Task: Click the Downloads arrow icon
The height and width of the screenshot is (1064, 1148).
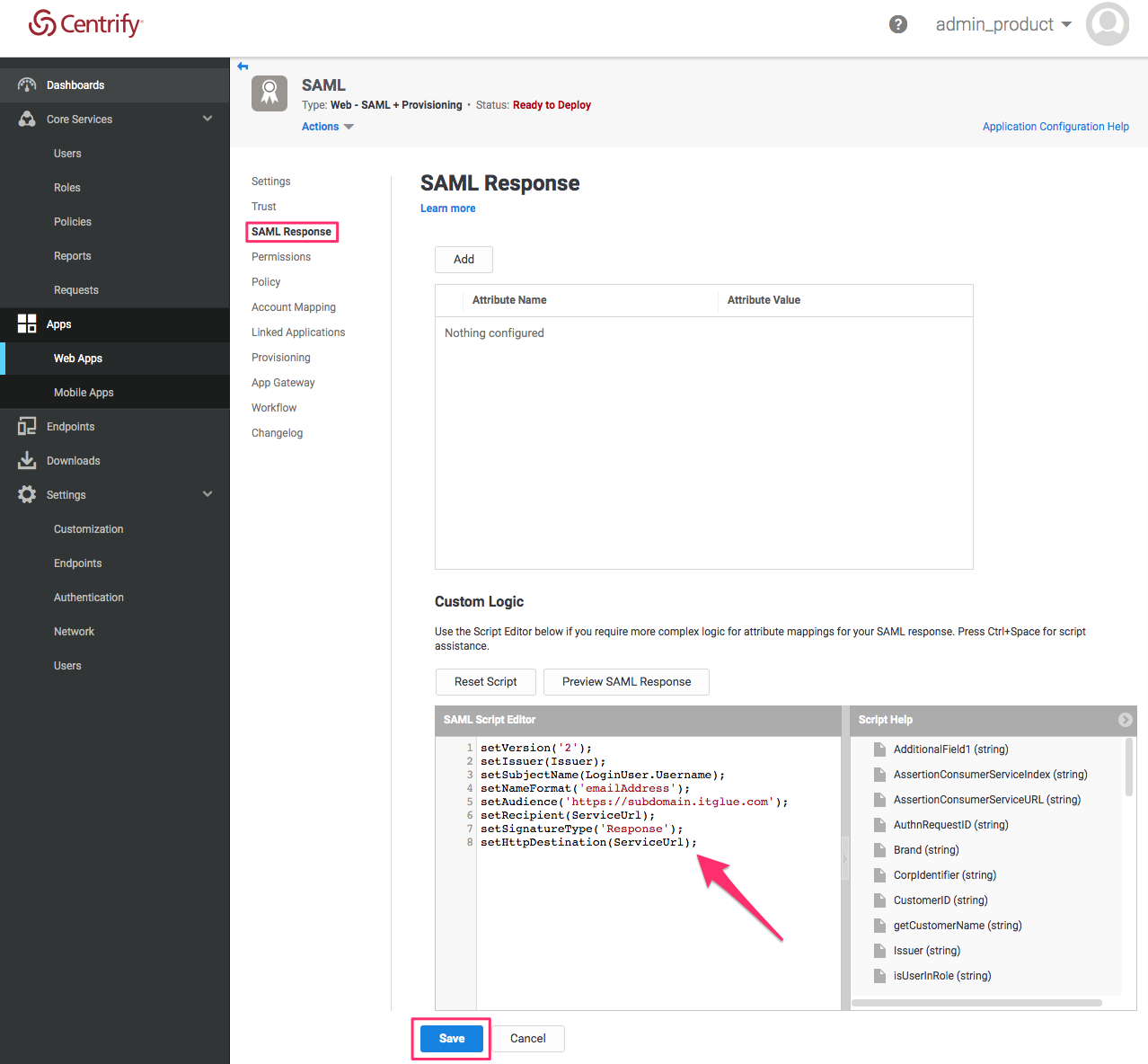Action: point(27,460)
